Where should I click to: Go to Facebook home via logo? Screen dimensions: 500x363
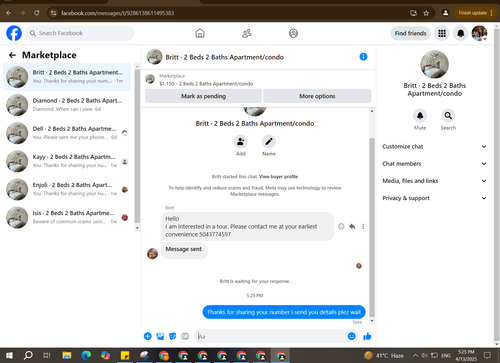[14, 33]
